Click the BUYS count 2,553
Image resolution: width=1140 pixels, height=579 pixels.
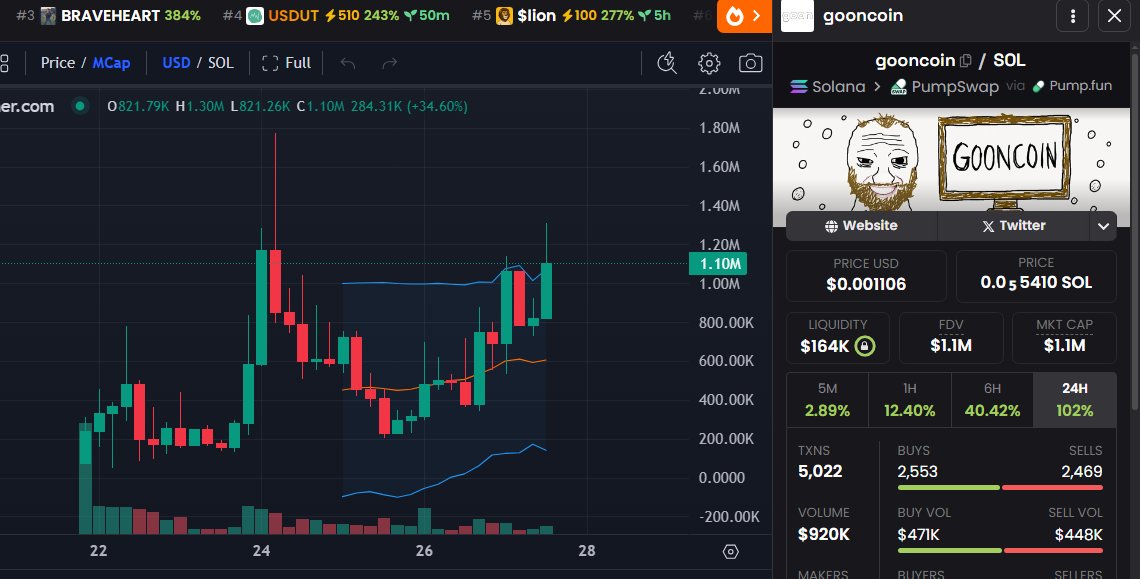click(918, 471)
